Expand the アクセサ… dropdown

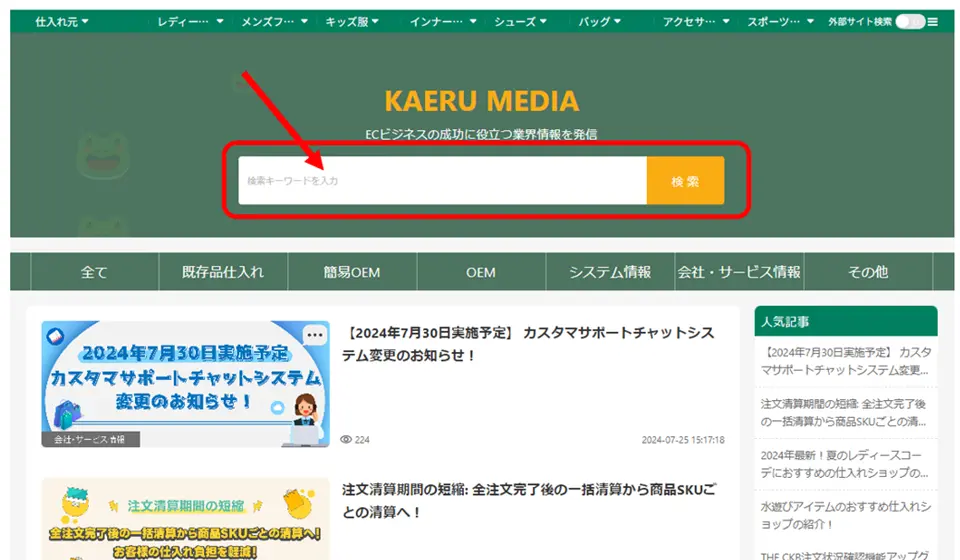click(696, 22)
